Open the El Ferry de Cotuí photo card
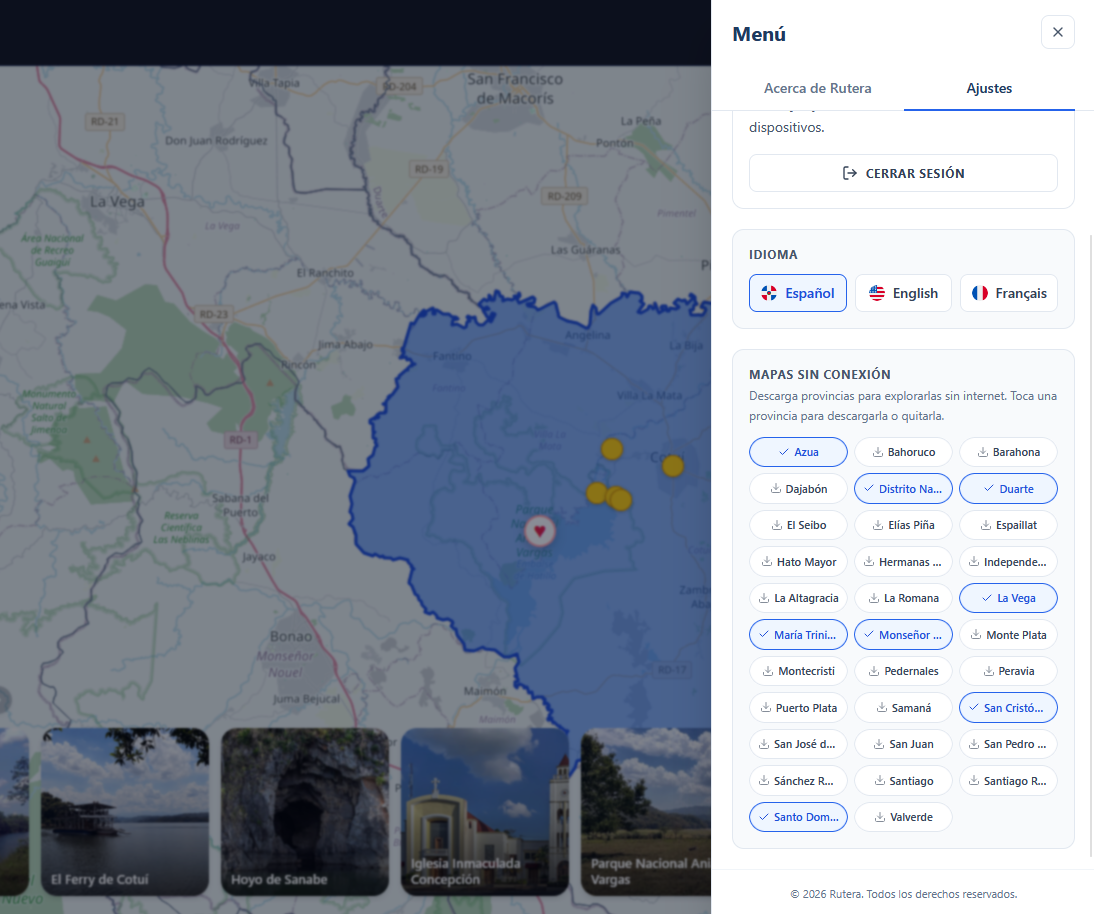This screenshot has height=914, width=1094. click(x=125, y=811)
